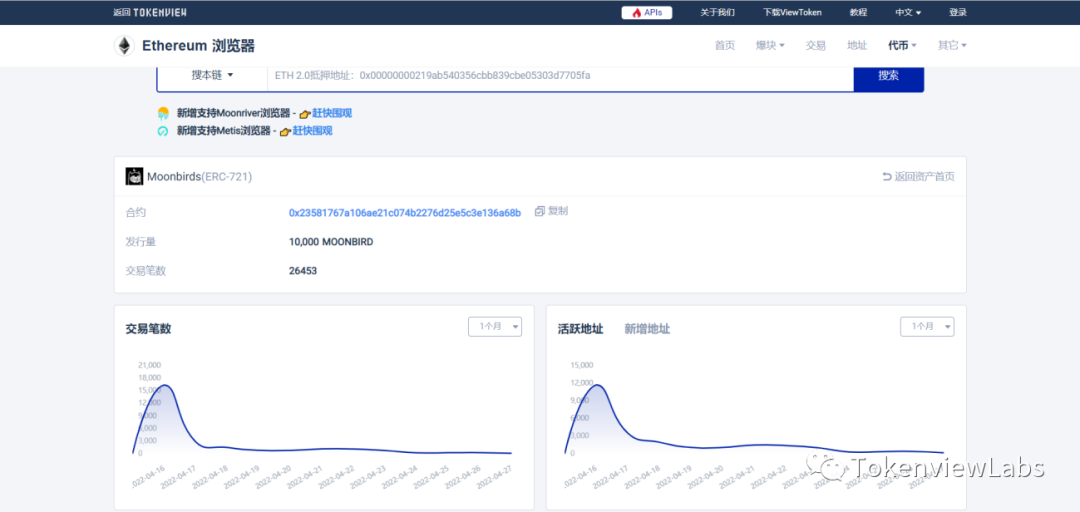Viewport: 1080px width, 512px height.
Task: Click the Ethereum logo icon
Action: tap(124, 45)
